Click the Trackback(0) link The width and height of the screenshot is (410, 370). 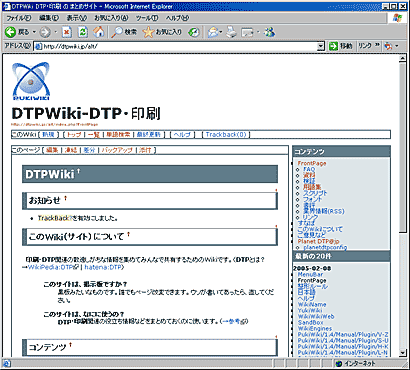click(x=226, y=134)
